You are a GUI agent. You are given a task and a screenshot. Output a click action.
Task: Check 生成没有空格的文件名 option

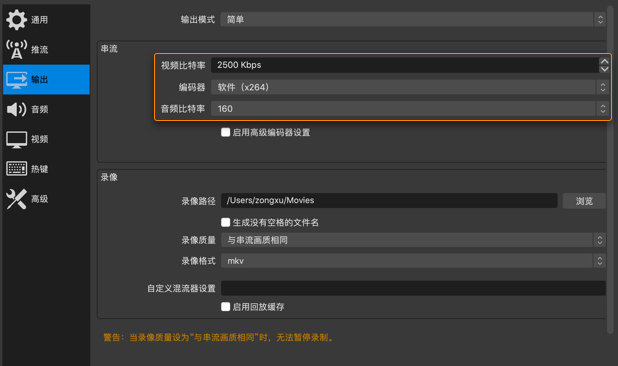[225, 222]
